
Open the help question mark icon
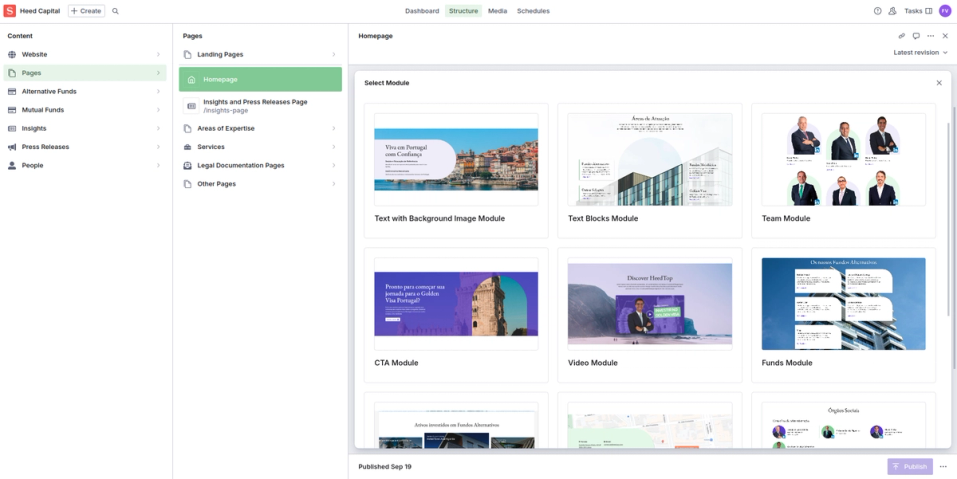(x=878, y=11)
